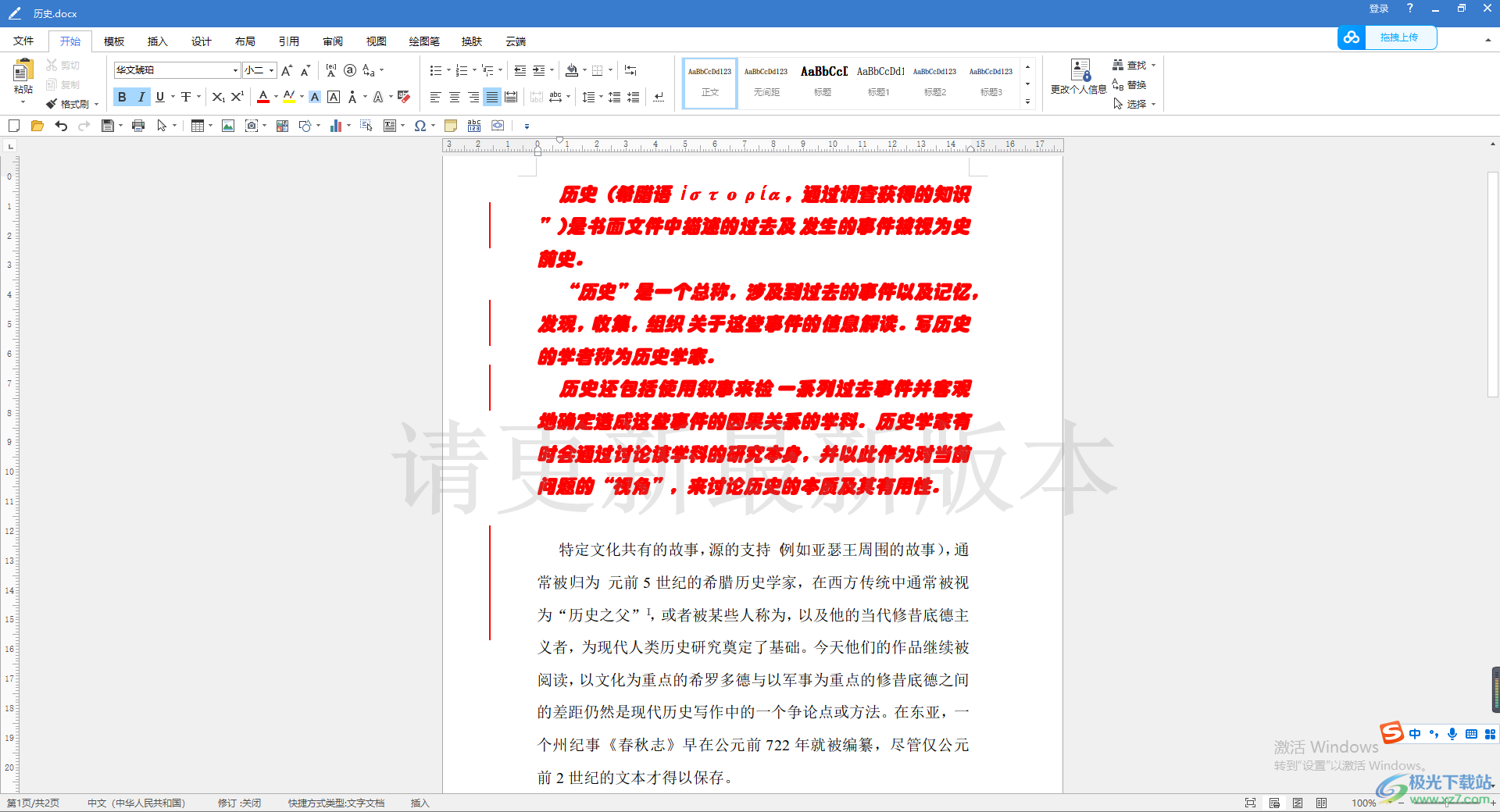Click the character shading icon
Viewport: 1500px width, 812px height.
coord(315,97)
